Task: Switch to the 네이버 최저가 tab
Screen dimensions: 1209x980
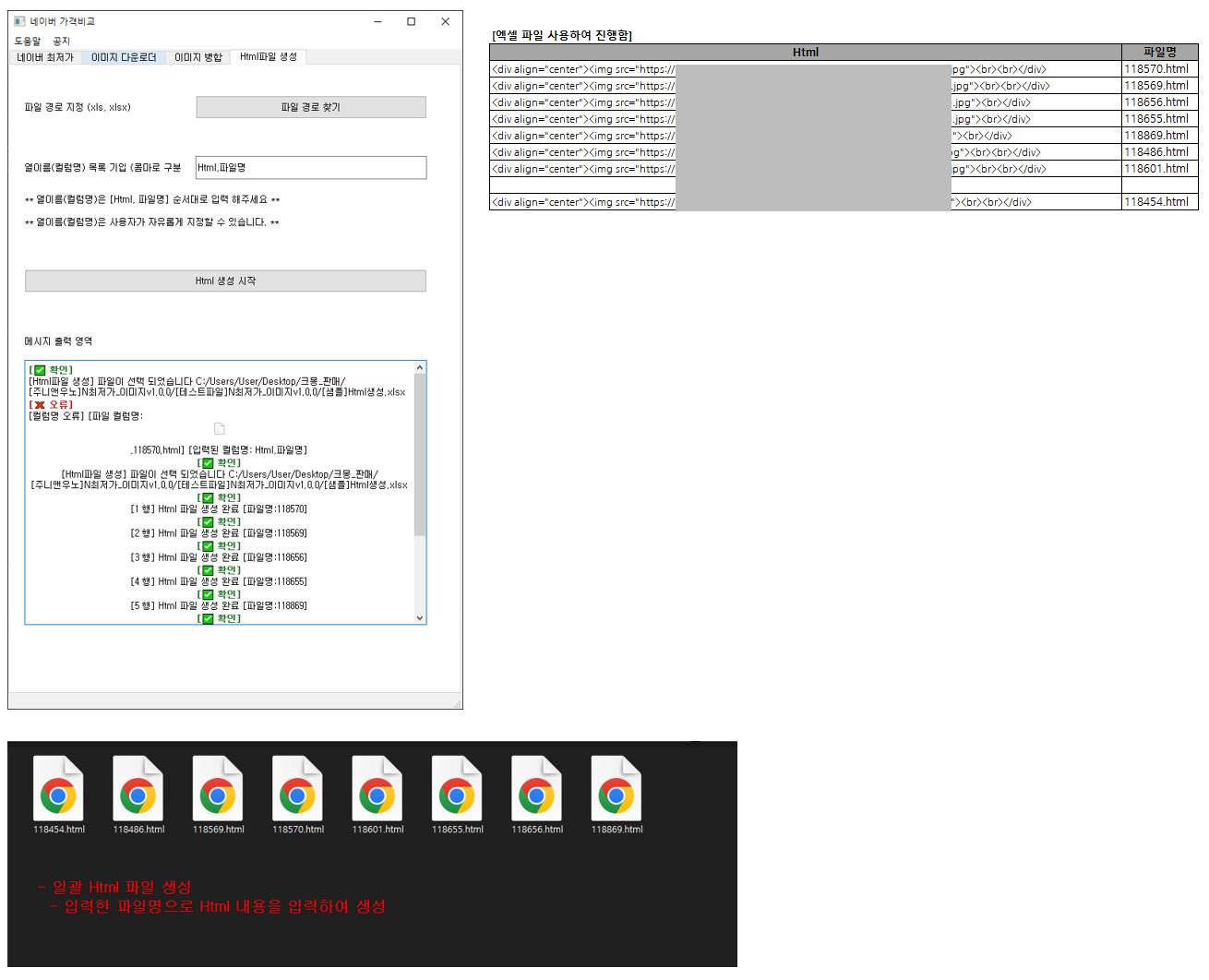Action: pyautogui.click(x=44, y=57)
